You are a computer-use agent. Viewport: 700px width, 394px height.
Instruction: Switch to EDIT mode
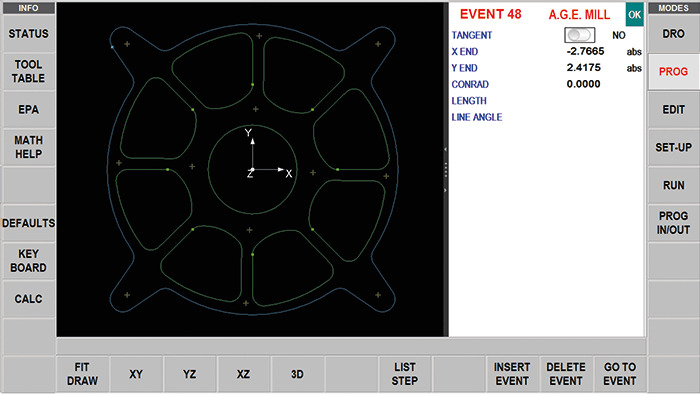coord(673,110)
